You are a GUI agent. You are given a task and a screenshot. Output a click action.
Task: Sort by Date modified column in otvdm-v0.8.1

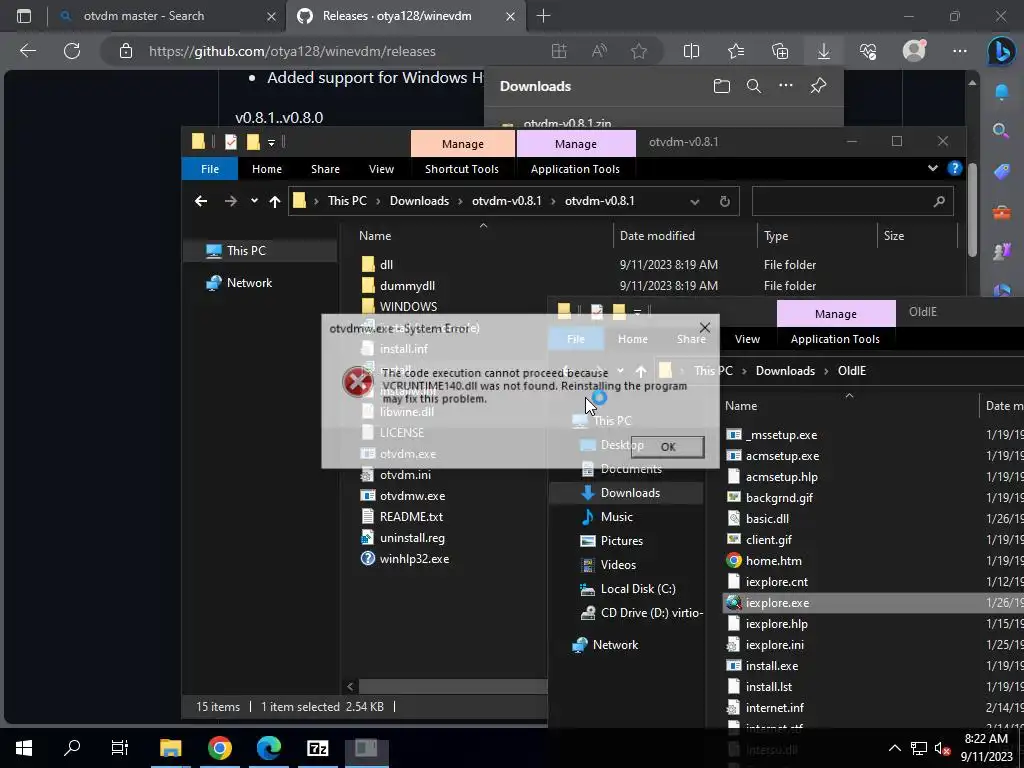[657, 236]
